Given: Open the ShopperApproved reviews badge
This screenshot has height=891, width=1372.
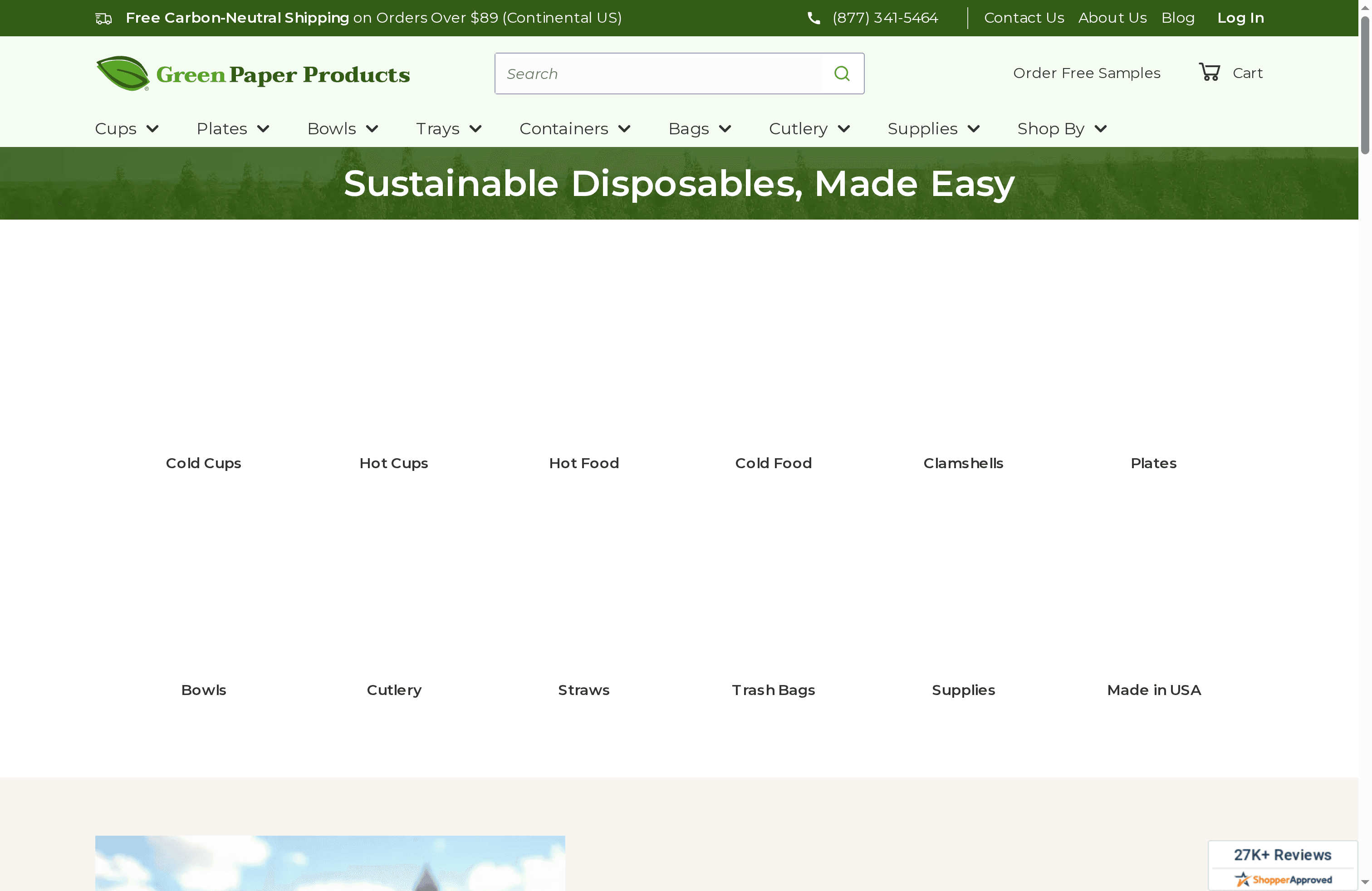Looking at the screenshot, I should [x=1283, y=865].
